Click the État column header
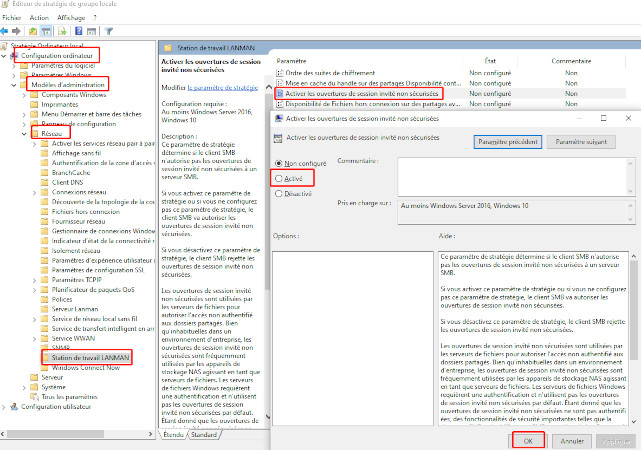The height and width of the screenshot is (450, 641). 490,61
